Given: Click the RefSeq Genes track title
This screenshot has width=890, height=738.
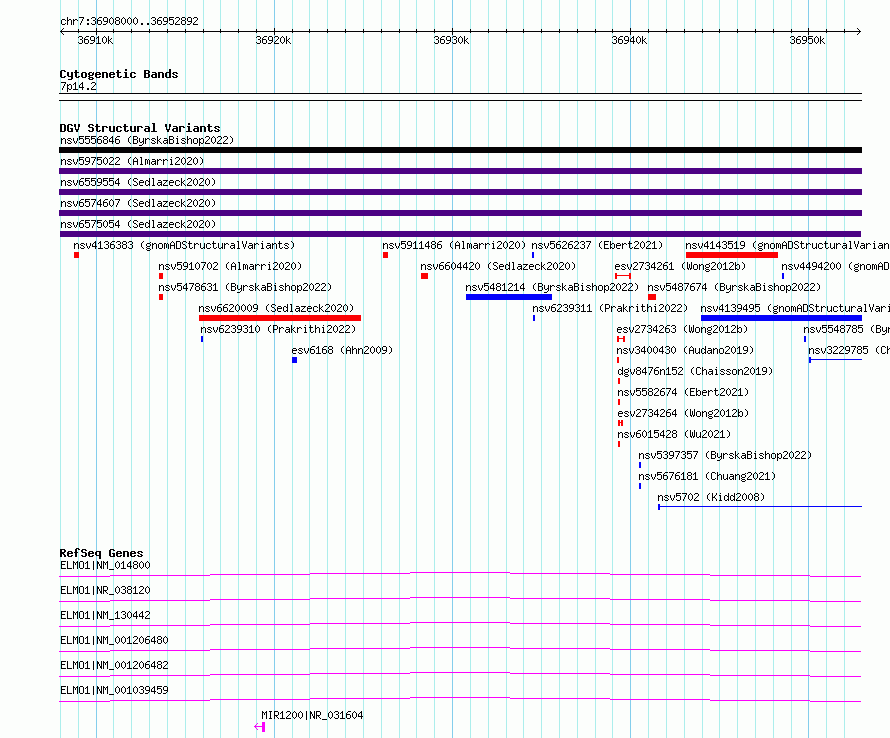Looking at the screenshot, I should point(101,553).
